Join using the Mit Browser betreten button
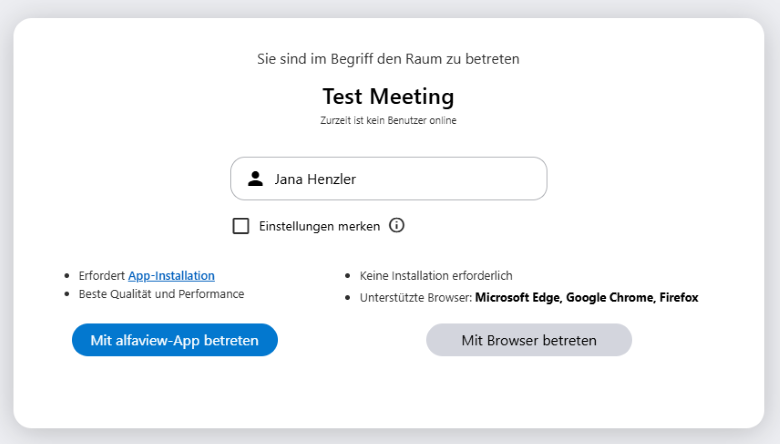This screenshot has height=444, width=780. coord(529,340)
